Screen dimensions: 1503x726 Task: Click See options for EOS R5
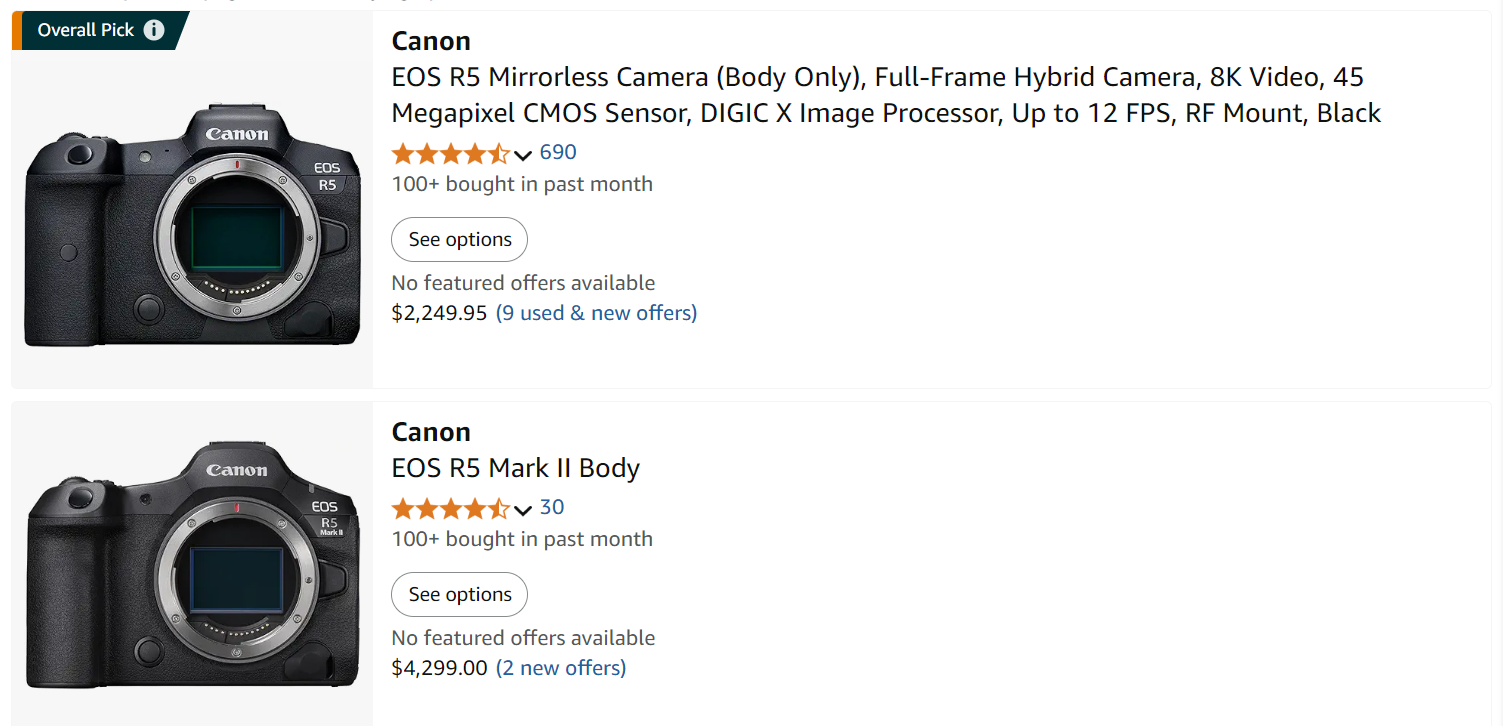coord(459,239)
